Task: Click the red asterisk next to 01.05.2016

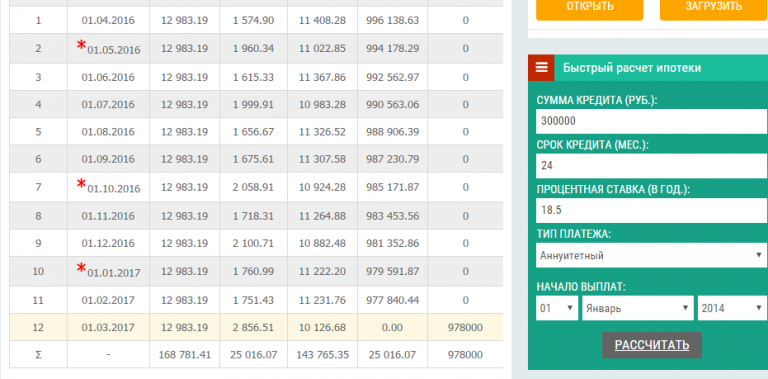Action: (x=81, y=46)
